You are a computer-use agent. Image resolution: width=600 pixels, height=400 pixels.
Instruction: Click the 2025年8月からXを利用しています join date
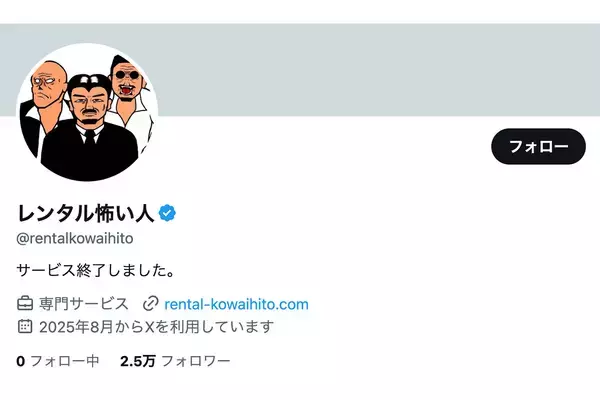pyautogui.click(x=157, y=327)
